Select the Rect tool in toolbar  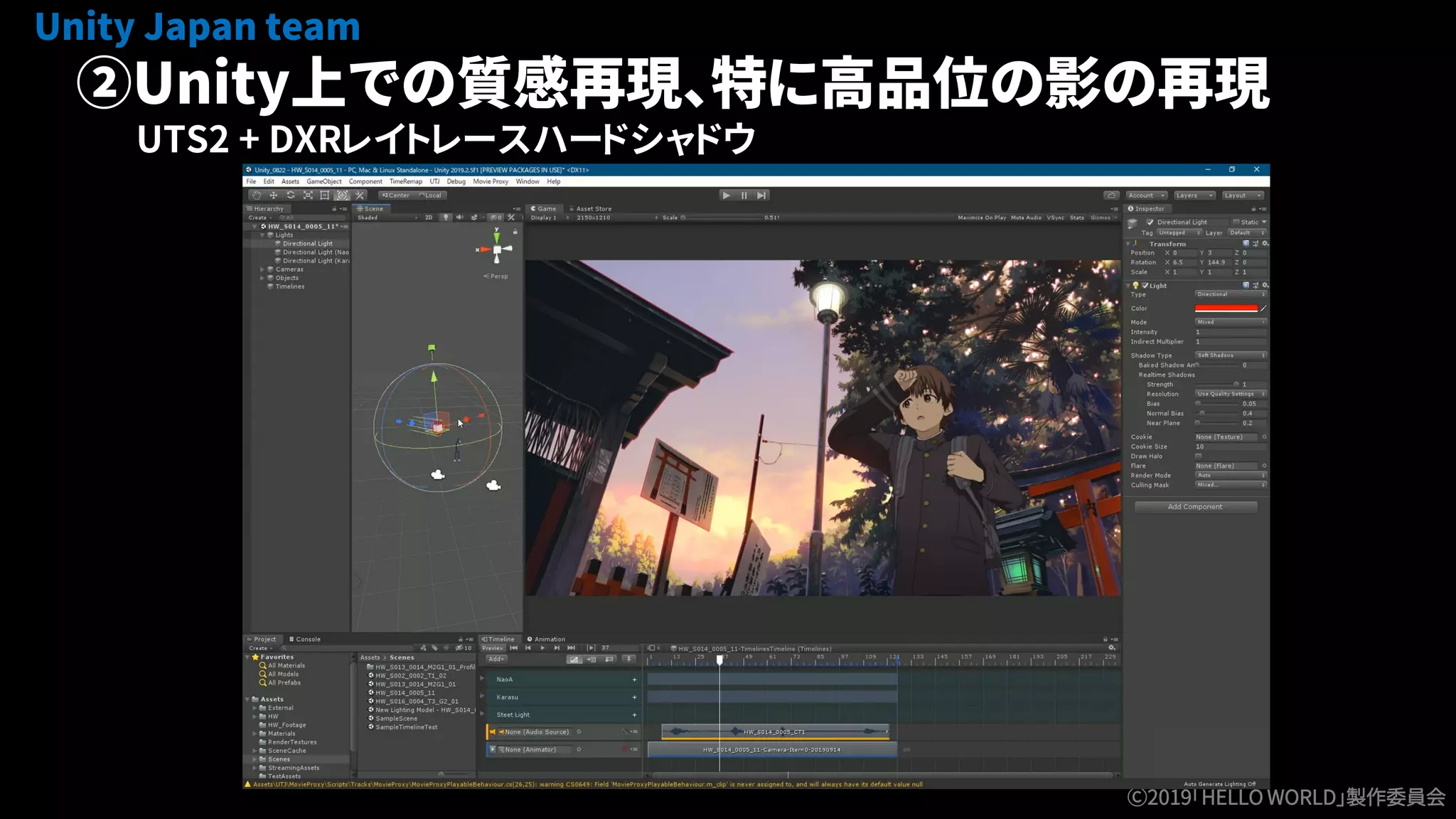325,196
